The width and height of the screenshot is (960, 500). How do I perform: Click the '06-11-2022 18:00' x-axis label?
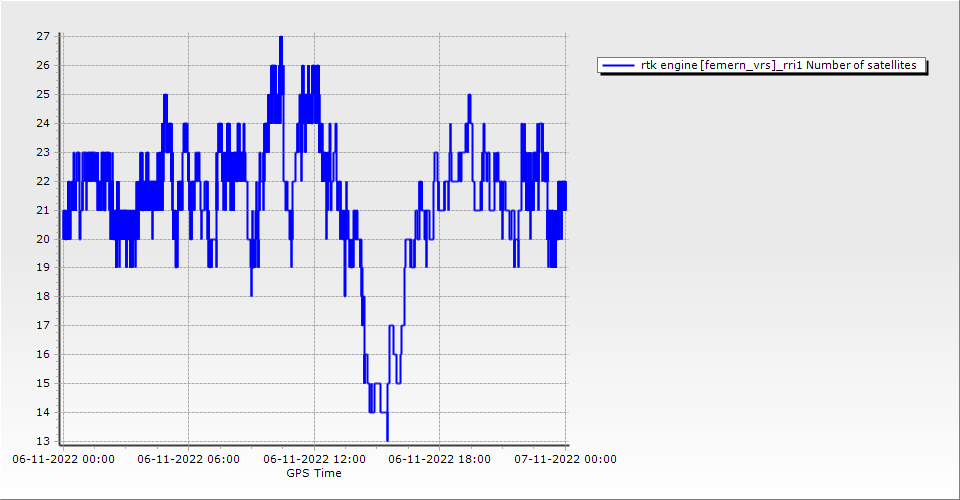[x=439, y=459]
